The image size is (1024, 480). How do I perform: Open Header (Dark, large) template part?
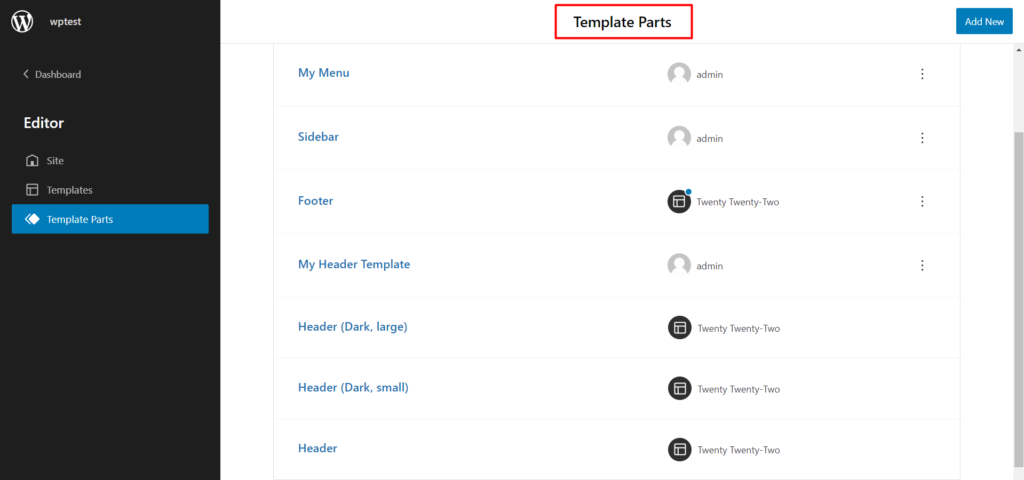point(353,327)
